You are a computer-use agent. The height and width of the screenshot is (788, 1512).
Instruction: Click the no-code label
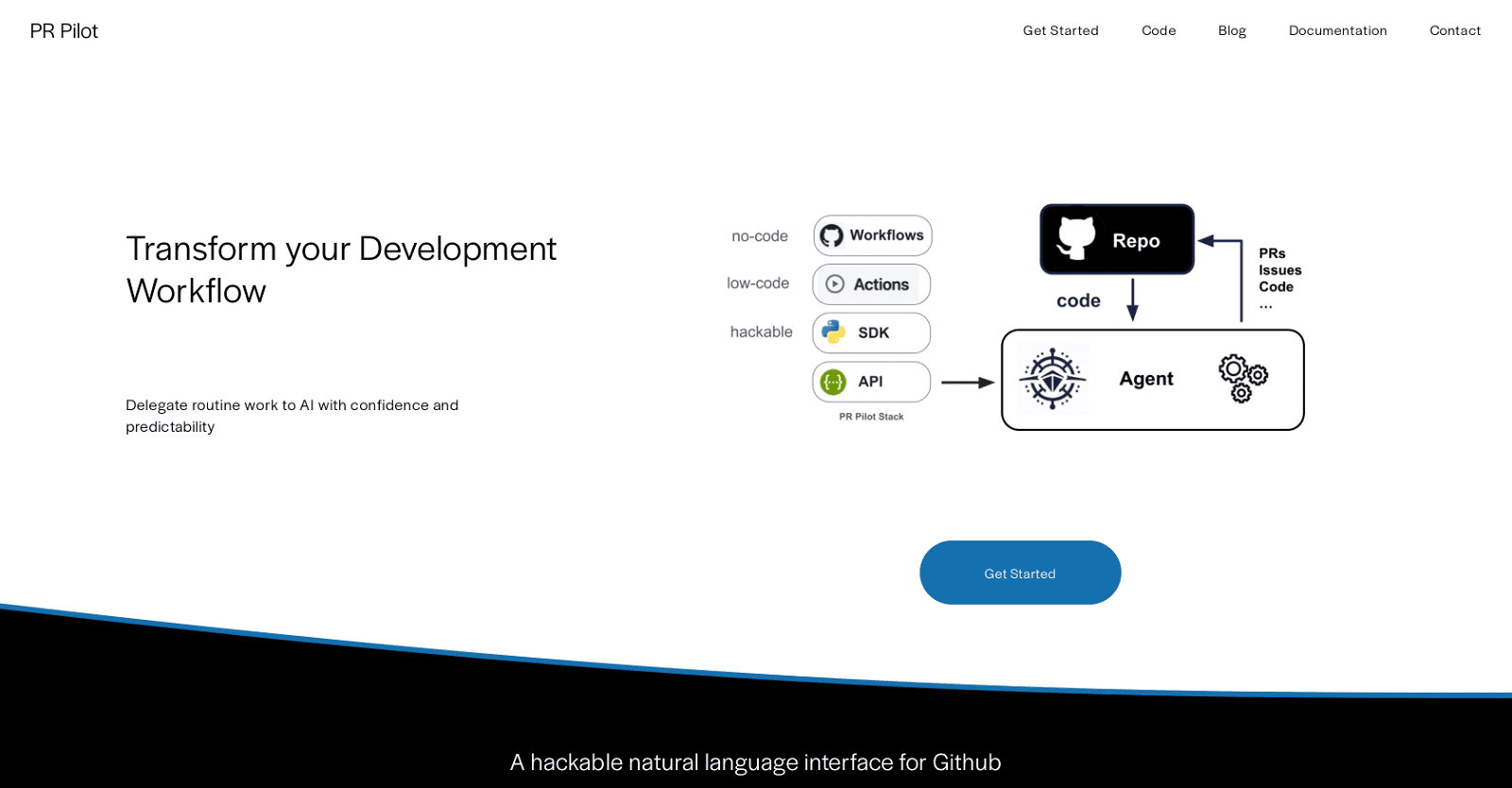pyautogui.click(x=760, y=236)
